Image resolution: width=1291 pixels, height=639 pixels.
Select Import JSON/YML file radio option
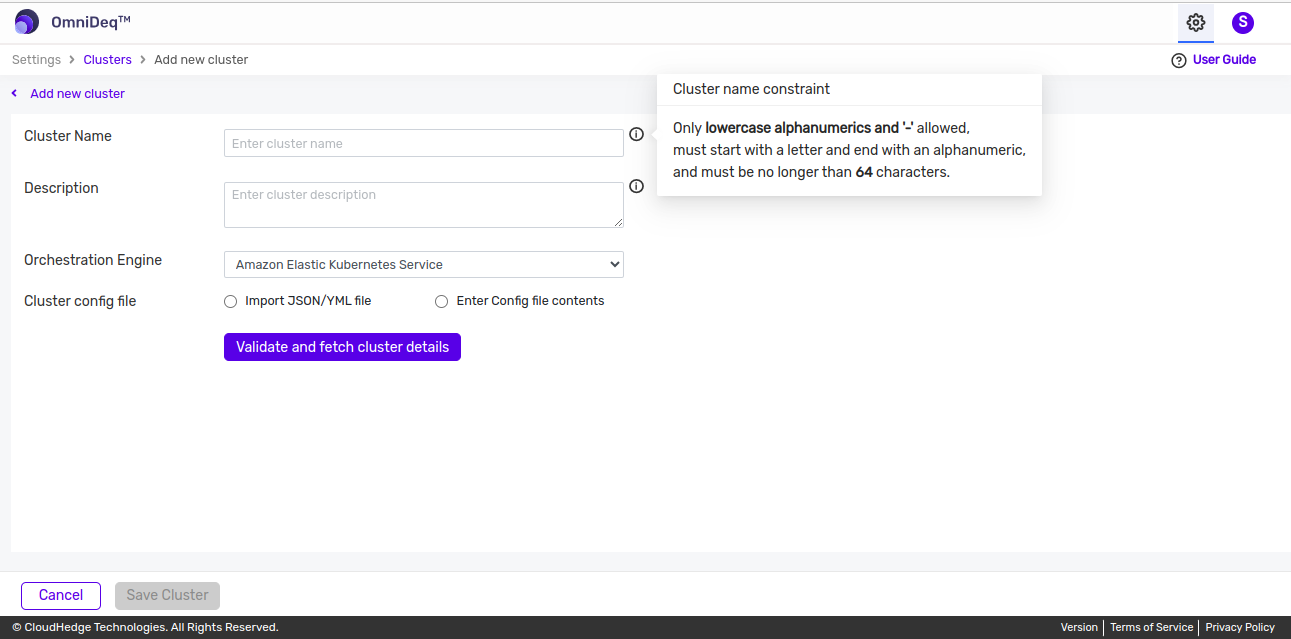coord(231,301)
